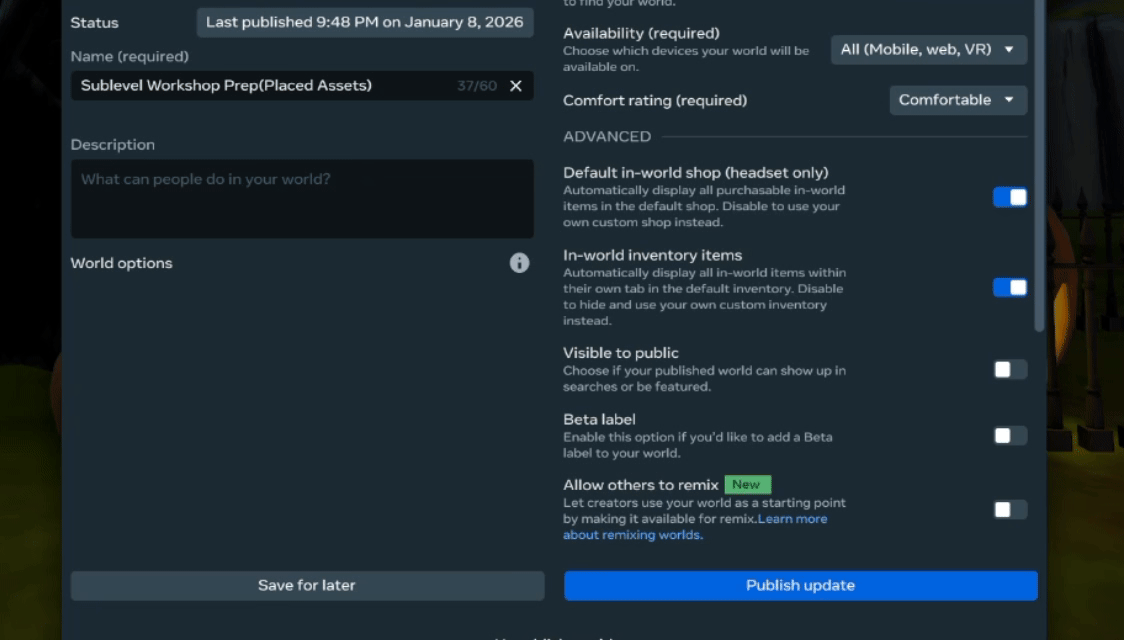Open the Learn more about remixing link

pyautogui.click(x=792, y=519)
